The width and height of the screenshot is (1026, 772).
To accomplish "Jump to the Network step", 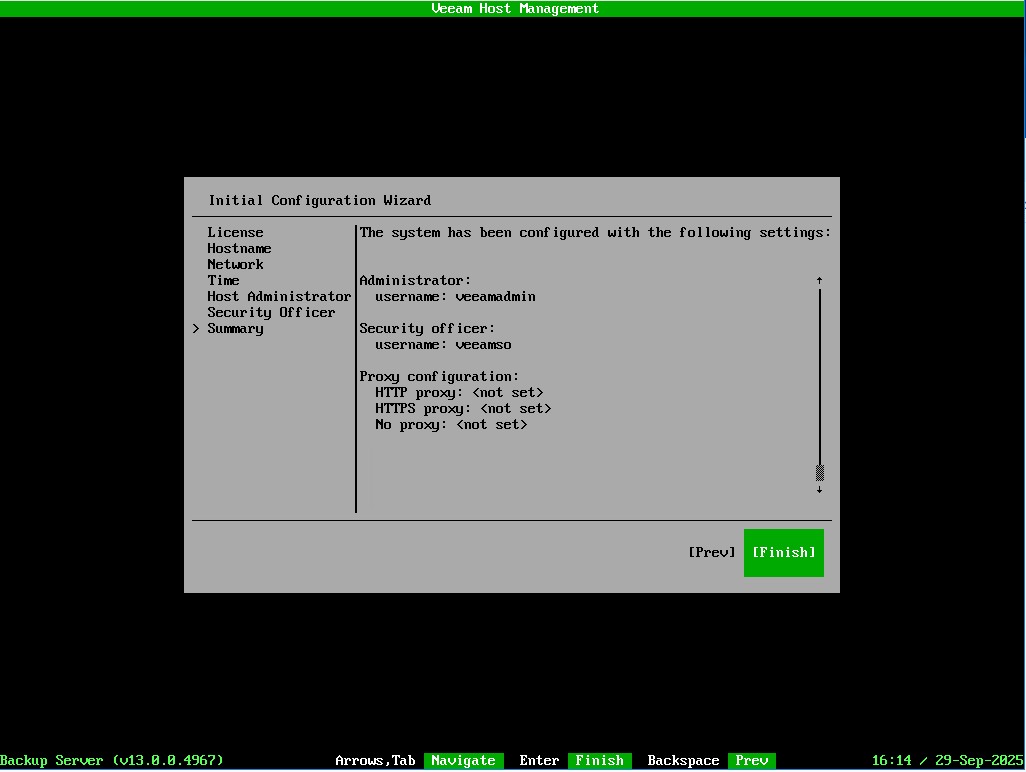I will pos(235,265).
